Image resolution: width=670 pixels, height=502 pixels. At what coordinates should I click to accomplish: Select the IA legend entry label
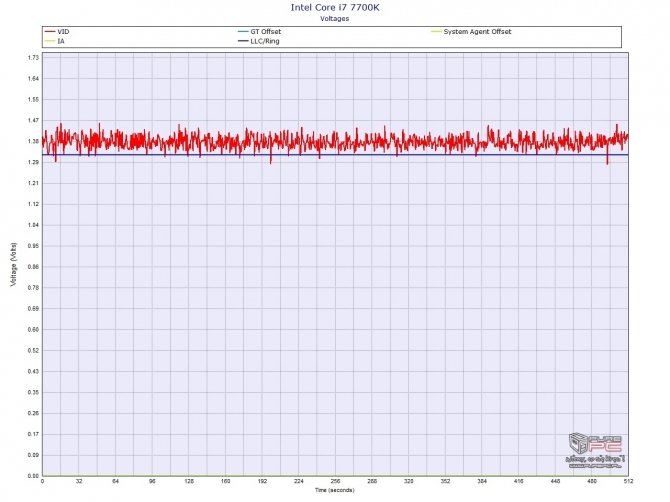[62, 41]
